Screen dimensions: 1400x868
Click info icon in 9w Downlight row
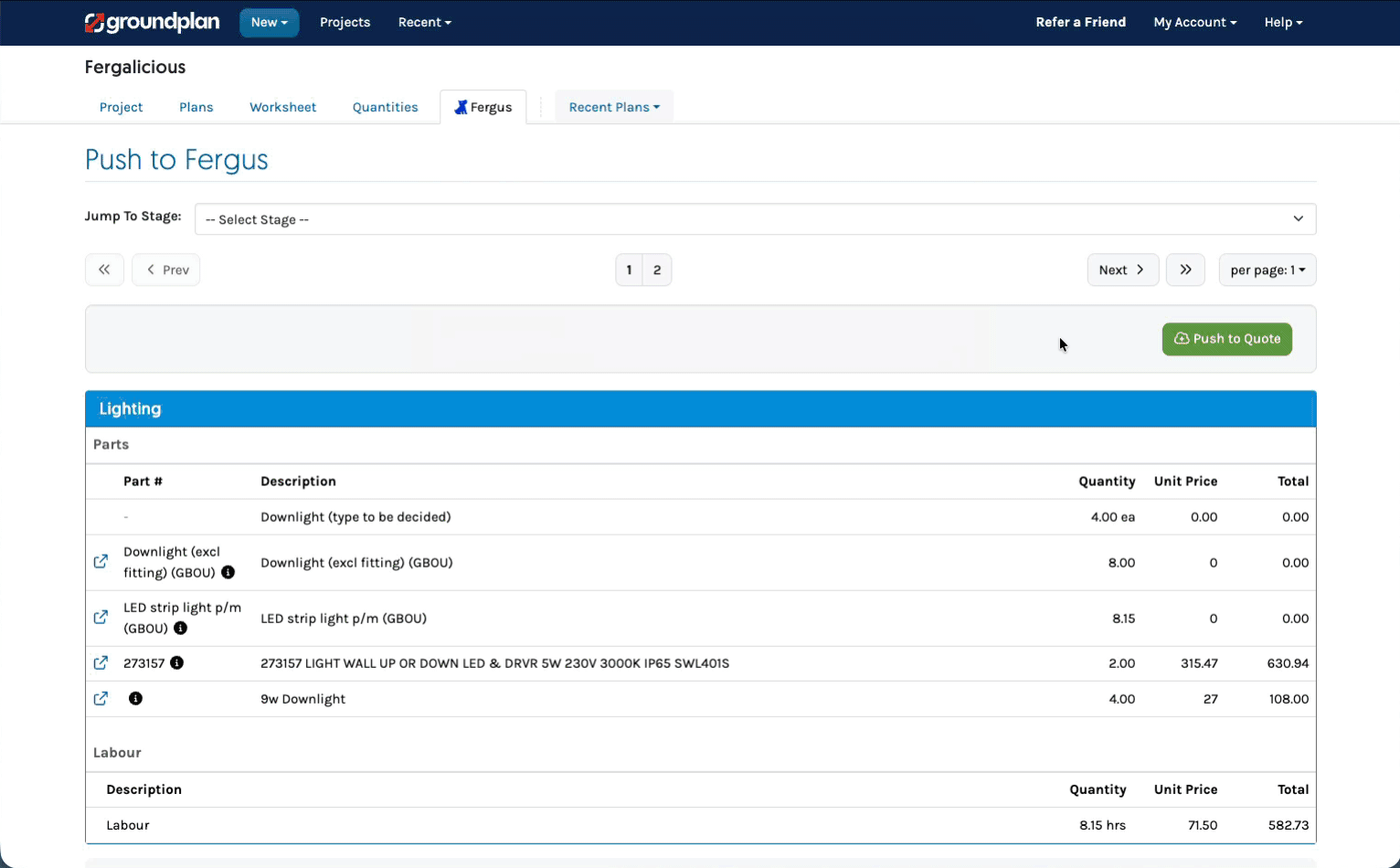[x=135, y=699]
